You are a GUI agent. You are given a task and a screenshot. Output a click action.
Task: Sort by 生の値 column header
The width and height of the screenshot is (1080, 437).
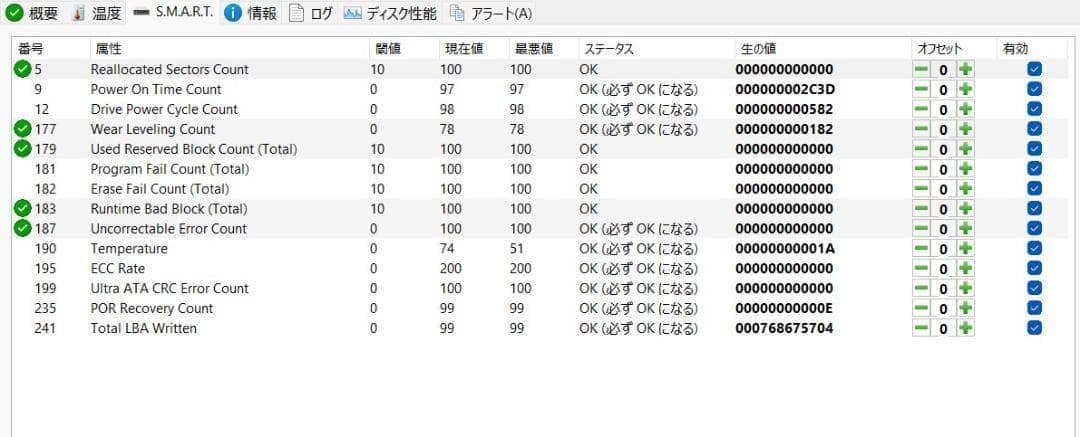pyautogui.click(x=822, y=49)
